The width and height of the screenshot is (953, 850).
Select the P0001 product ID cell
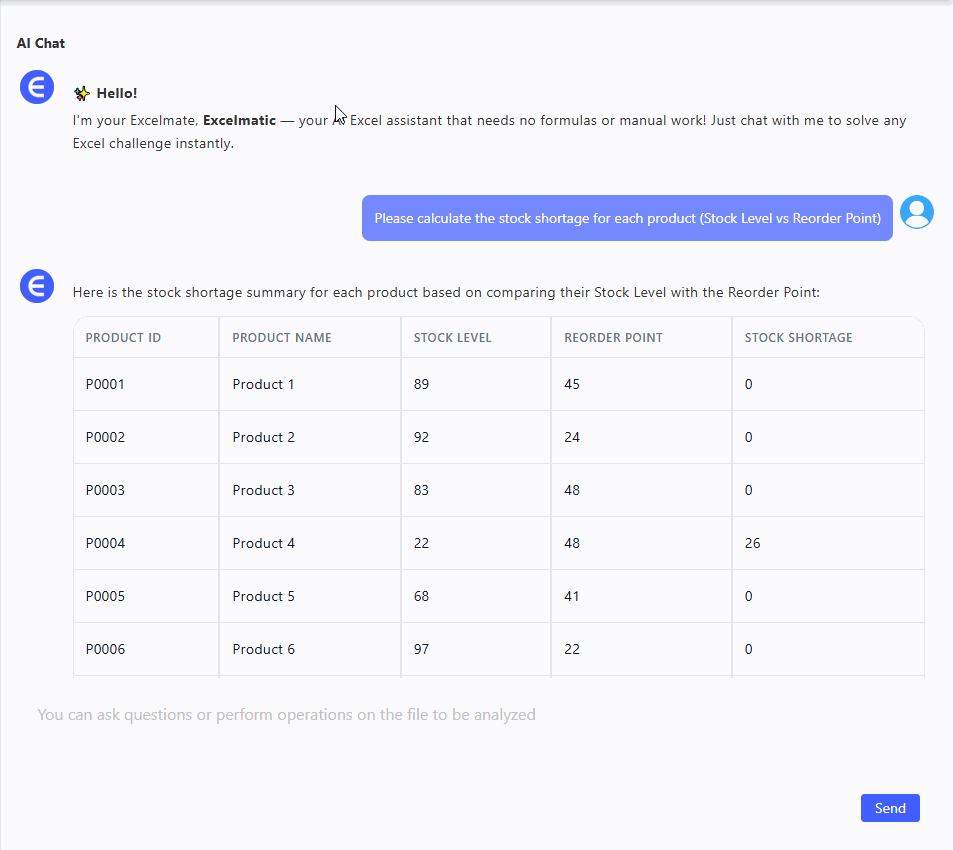click(105, 384)
